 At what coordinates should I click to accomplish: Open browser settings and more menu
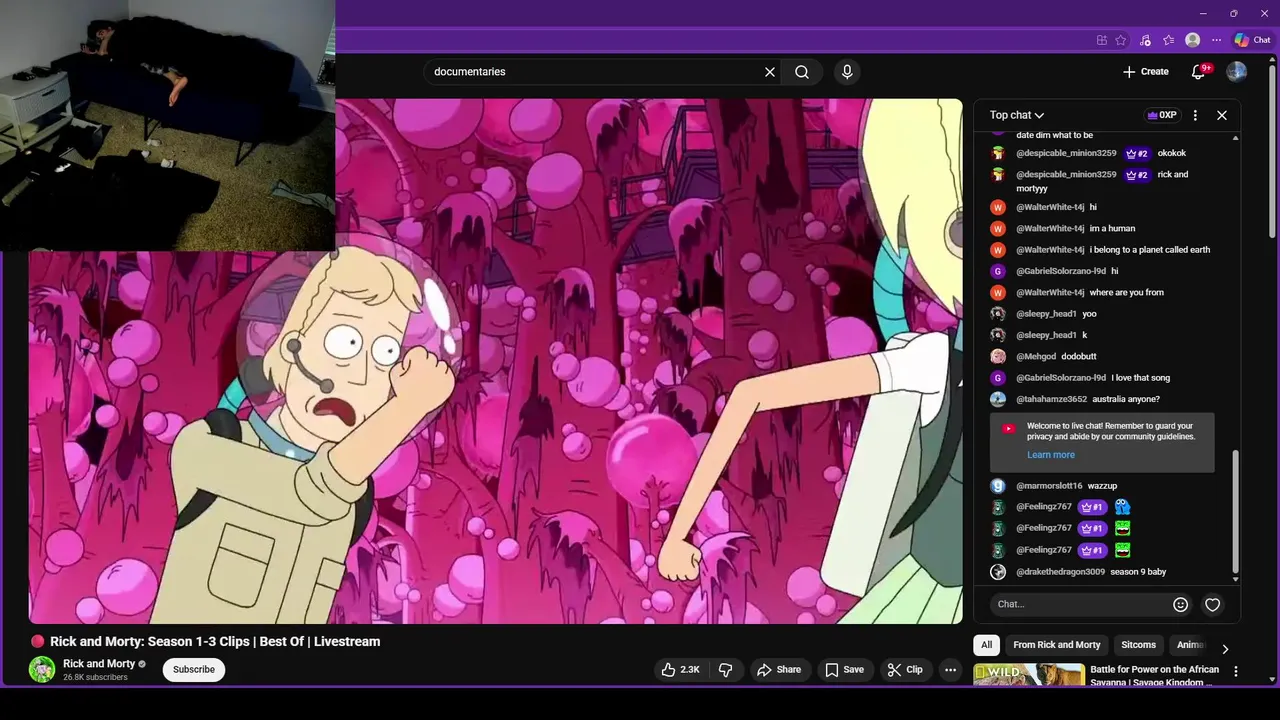pos(1216,40)
